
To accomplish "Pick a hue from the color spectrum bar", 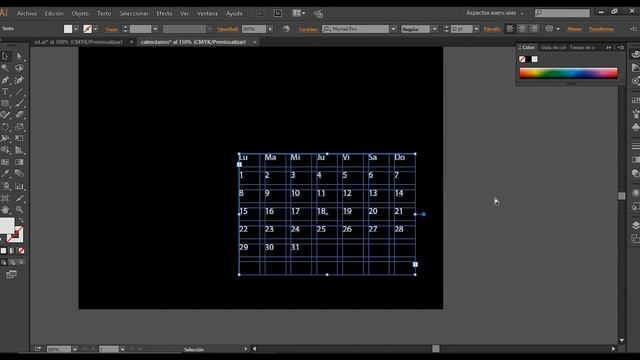I will click(x=568, y=73).
